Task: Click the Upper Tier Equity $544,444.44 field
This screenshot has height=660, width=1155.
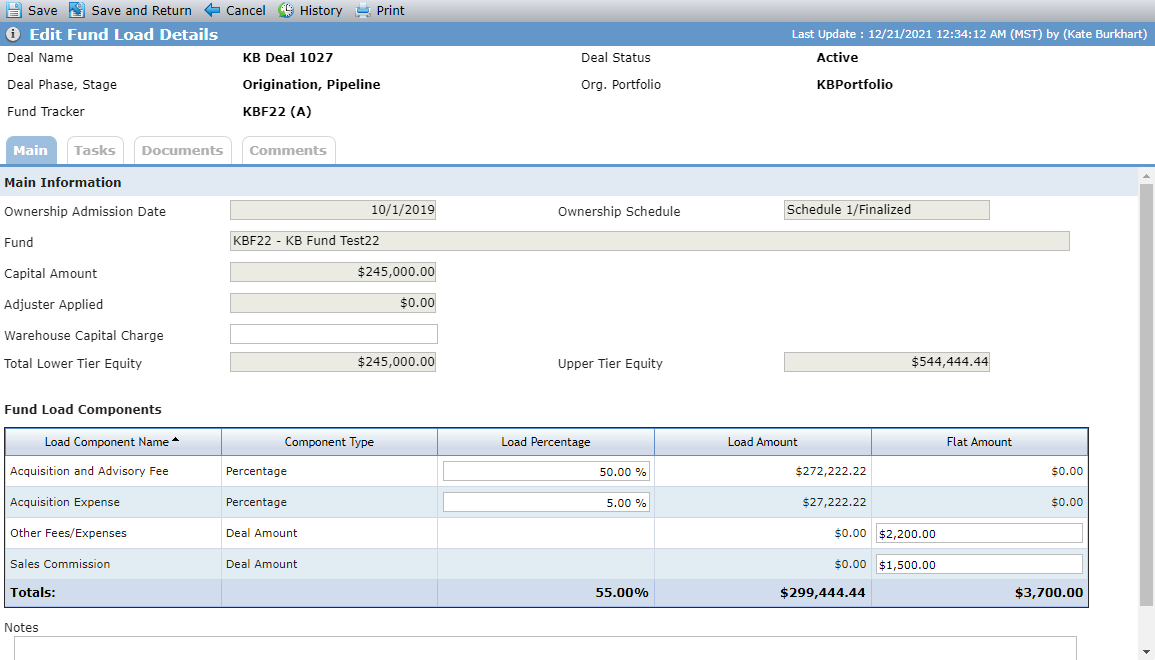Action: click(887, 362)
